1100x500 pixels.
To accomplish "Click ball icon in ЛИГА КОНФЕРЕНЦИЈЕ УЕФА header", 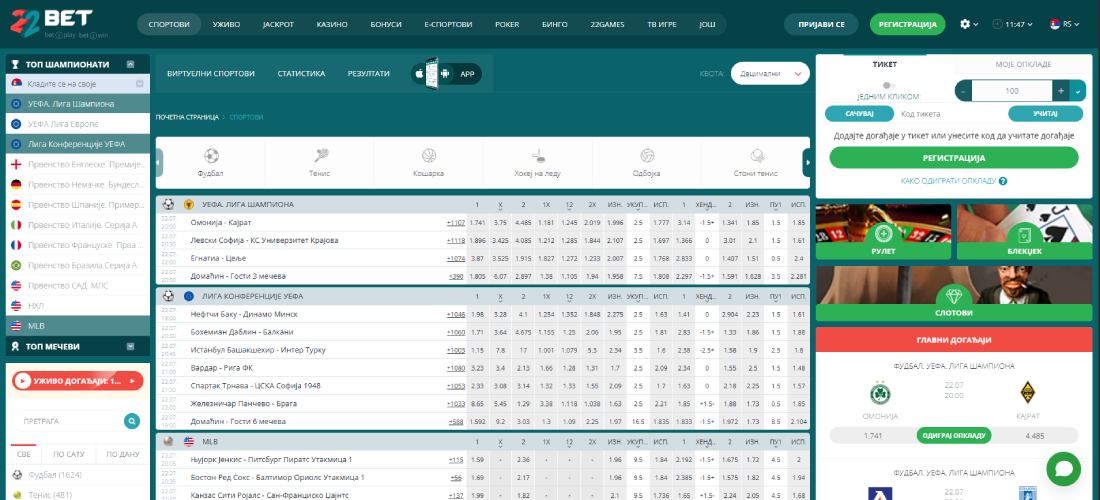I will tap(168, 296).
